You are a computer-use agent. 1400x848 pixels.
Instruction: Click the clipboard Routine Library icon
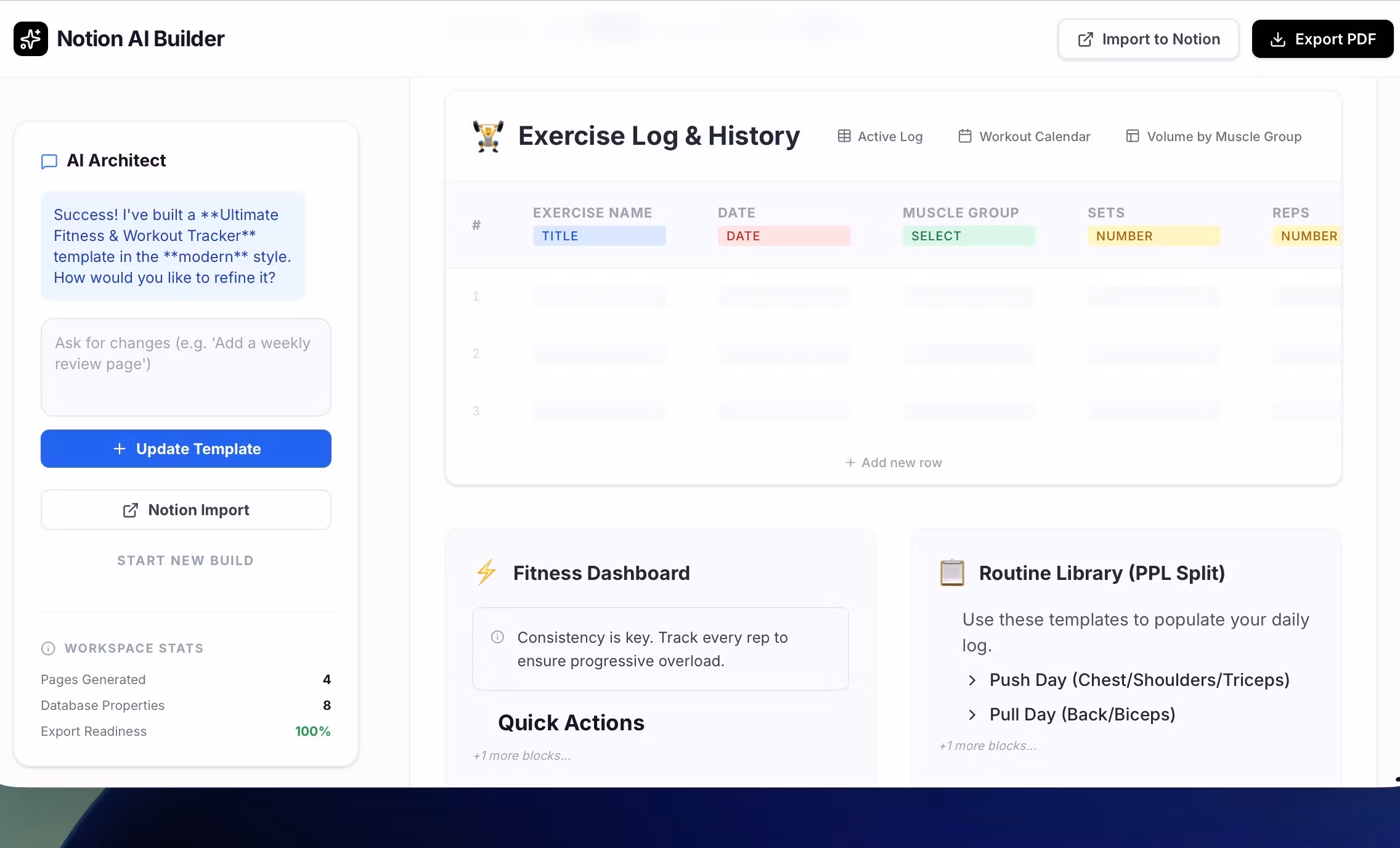point(952,573)
